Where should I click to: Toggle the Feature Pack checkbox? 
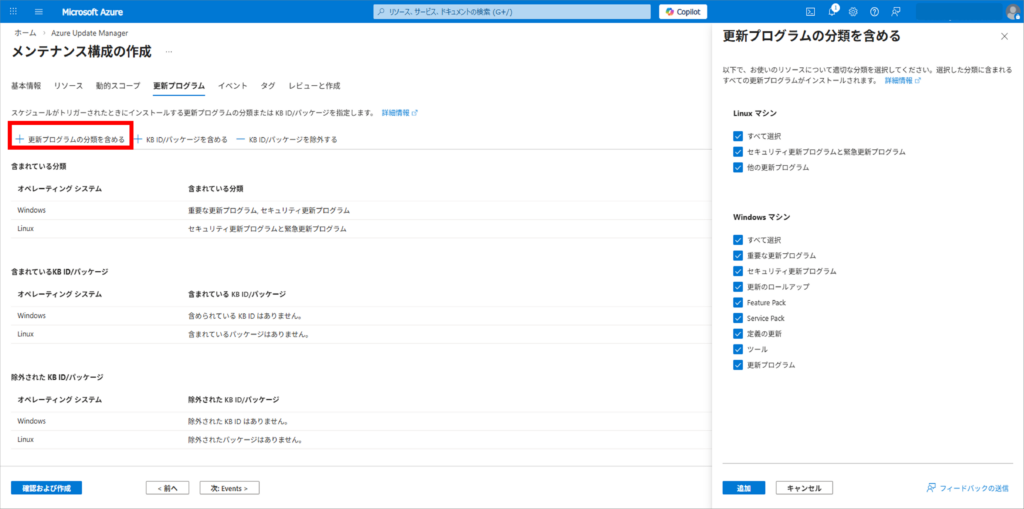[x=738, y=302]
